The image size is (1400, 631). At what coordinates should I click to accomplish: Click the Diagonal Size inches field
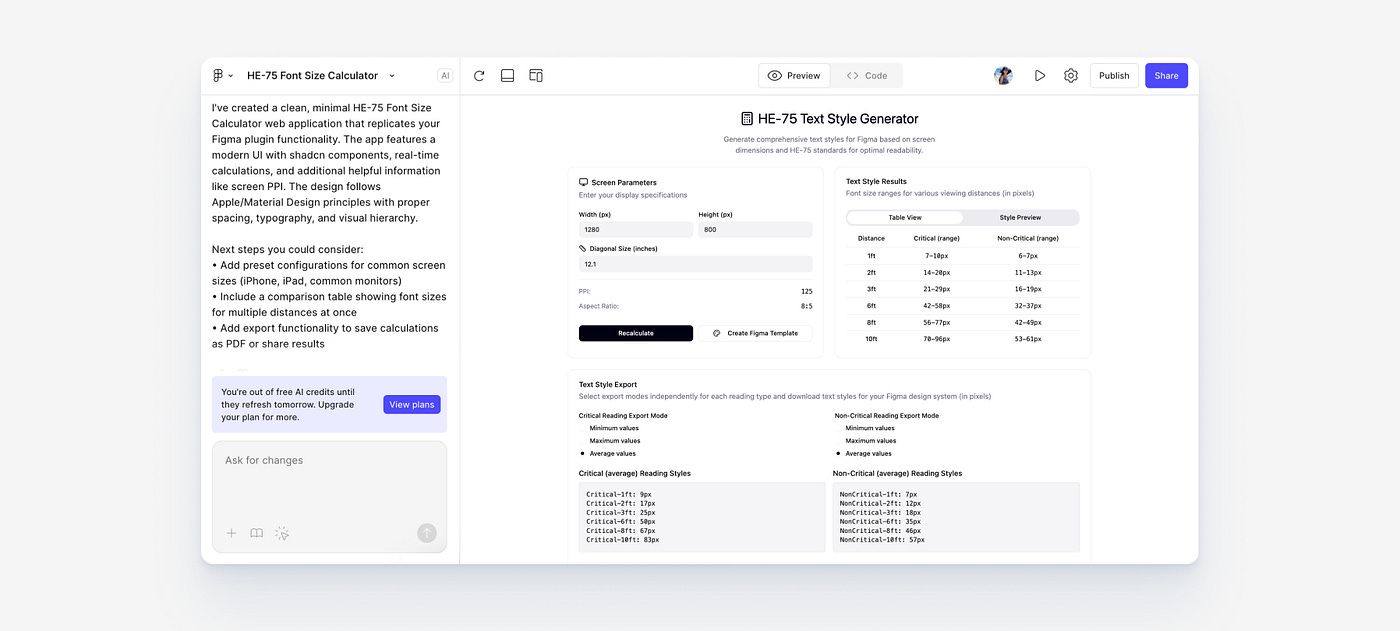[x=696, y=264]
